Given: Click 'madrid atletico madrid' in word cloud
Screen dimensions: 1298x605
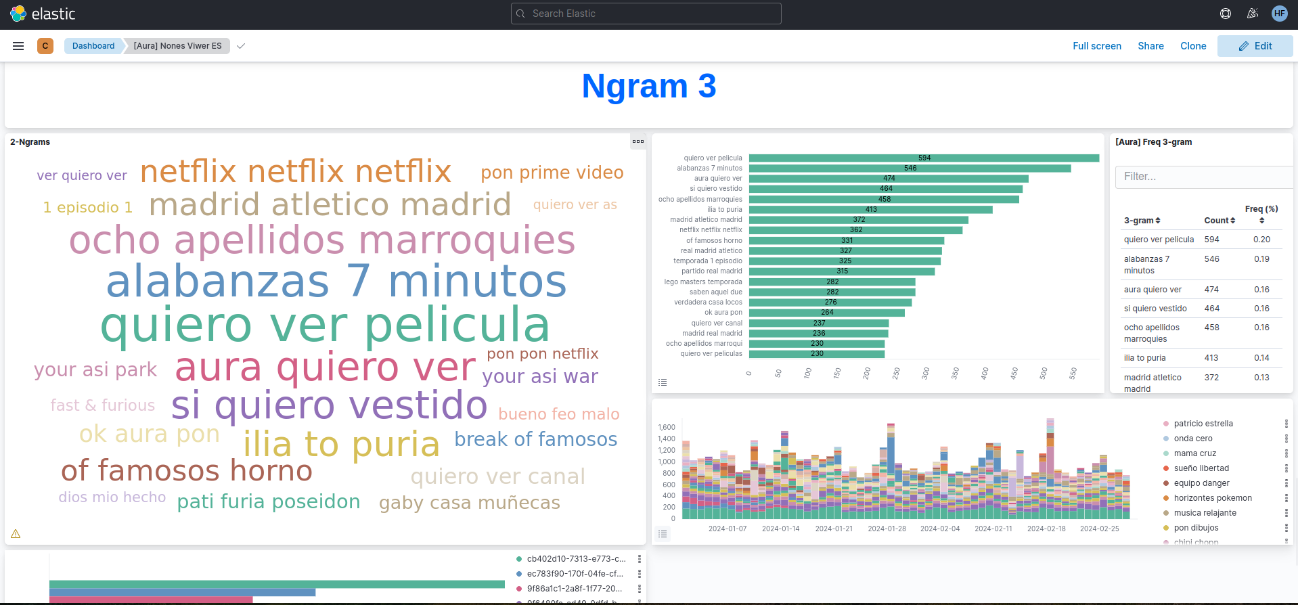Looking at the screenshot, I should coord(330,205).
